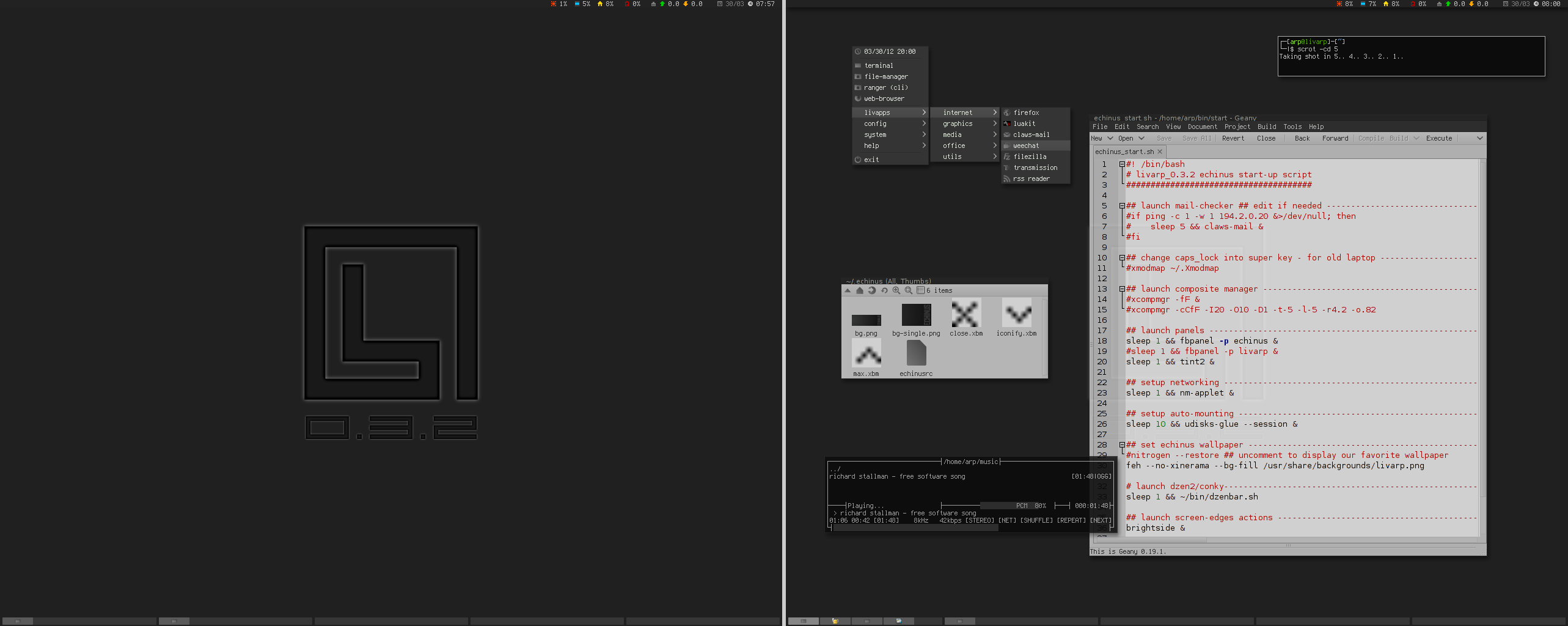Click the filezilla icon in submenu
This screenshot has width=1568, height=626.
click(1007, 156)
